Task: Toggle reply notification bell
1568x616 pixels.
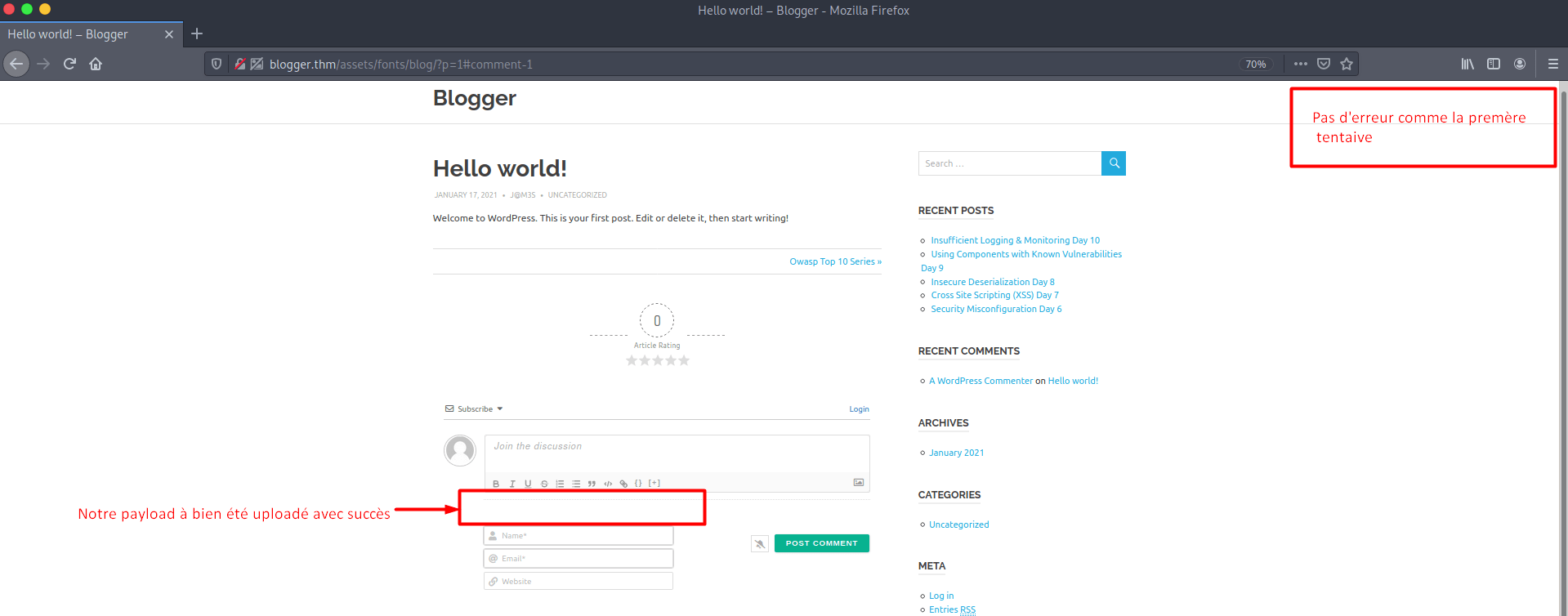Action: (x=760, y=544)
